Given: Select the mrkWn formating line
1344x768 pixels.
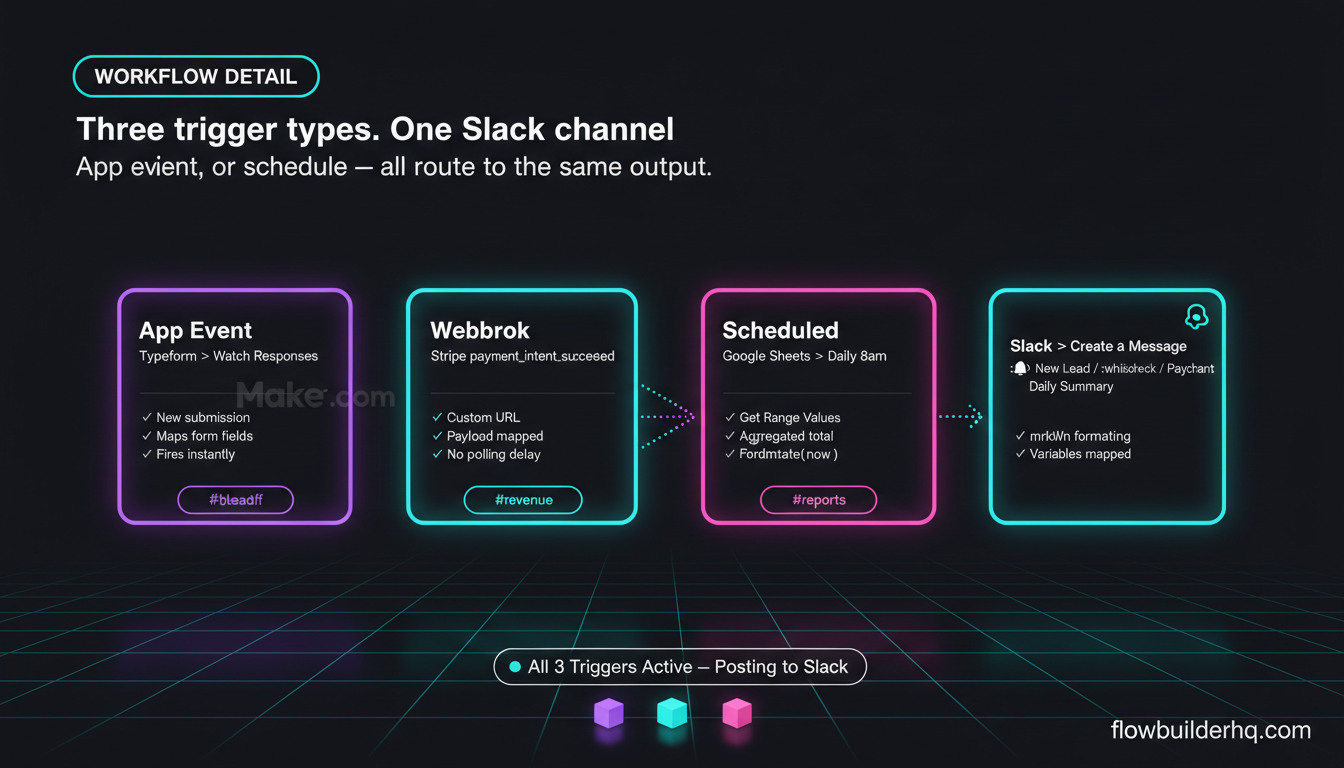Looking at the screenshot, I should pyautogui.click(x=1073, y=436).
